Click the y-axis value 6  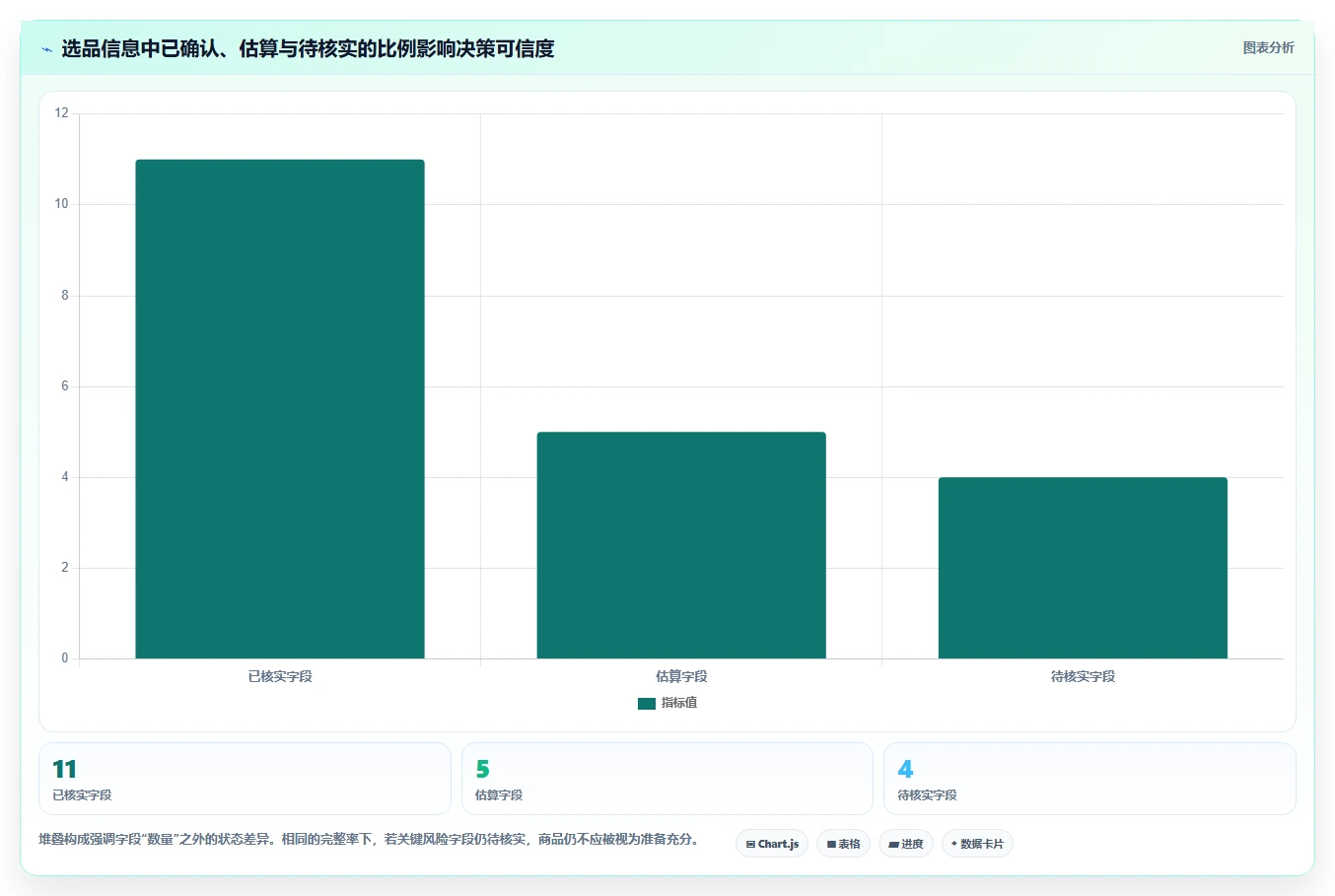click(65, 386)
